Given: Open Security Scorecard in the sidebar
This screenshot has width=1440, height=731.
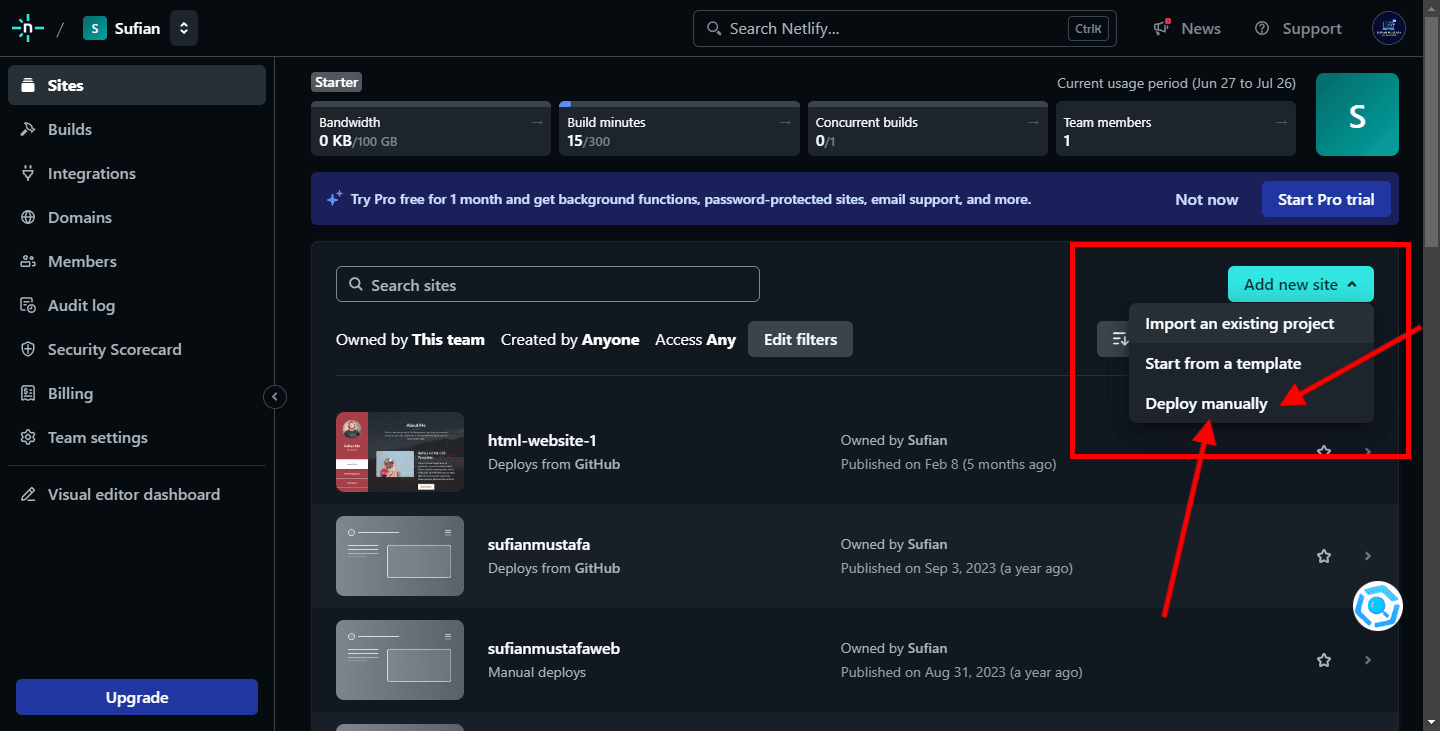Looking at the screenshot, I should point(137,349).
